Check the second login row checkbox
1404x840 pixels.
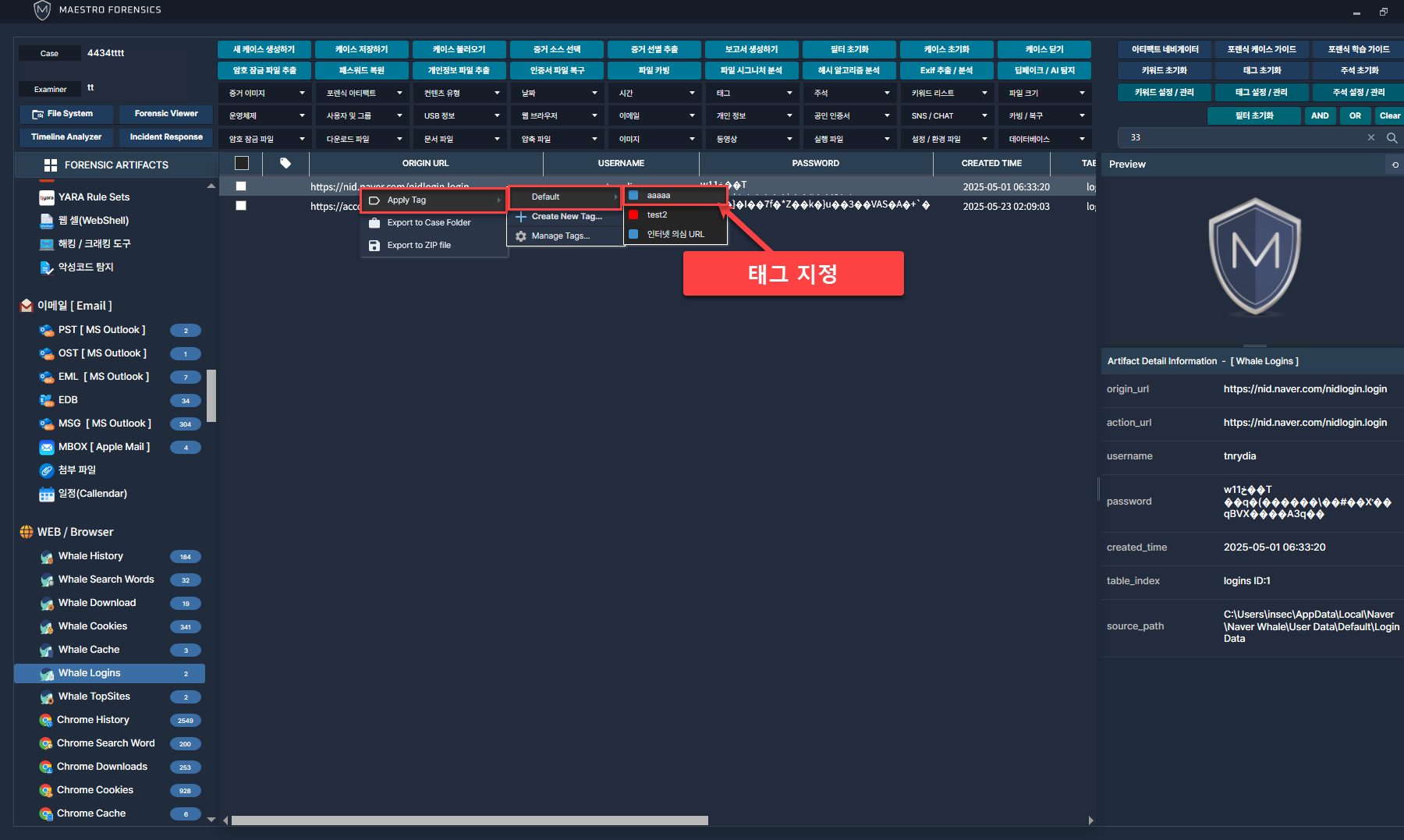coord(241,206)
